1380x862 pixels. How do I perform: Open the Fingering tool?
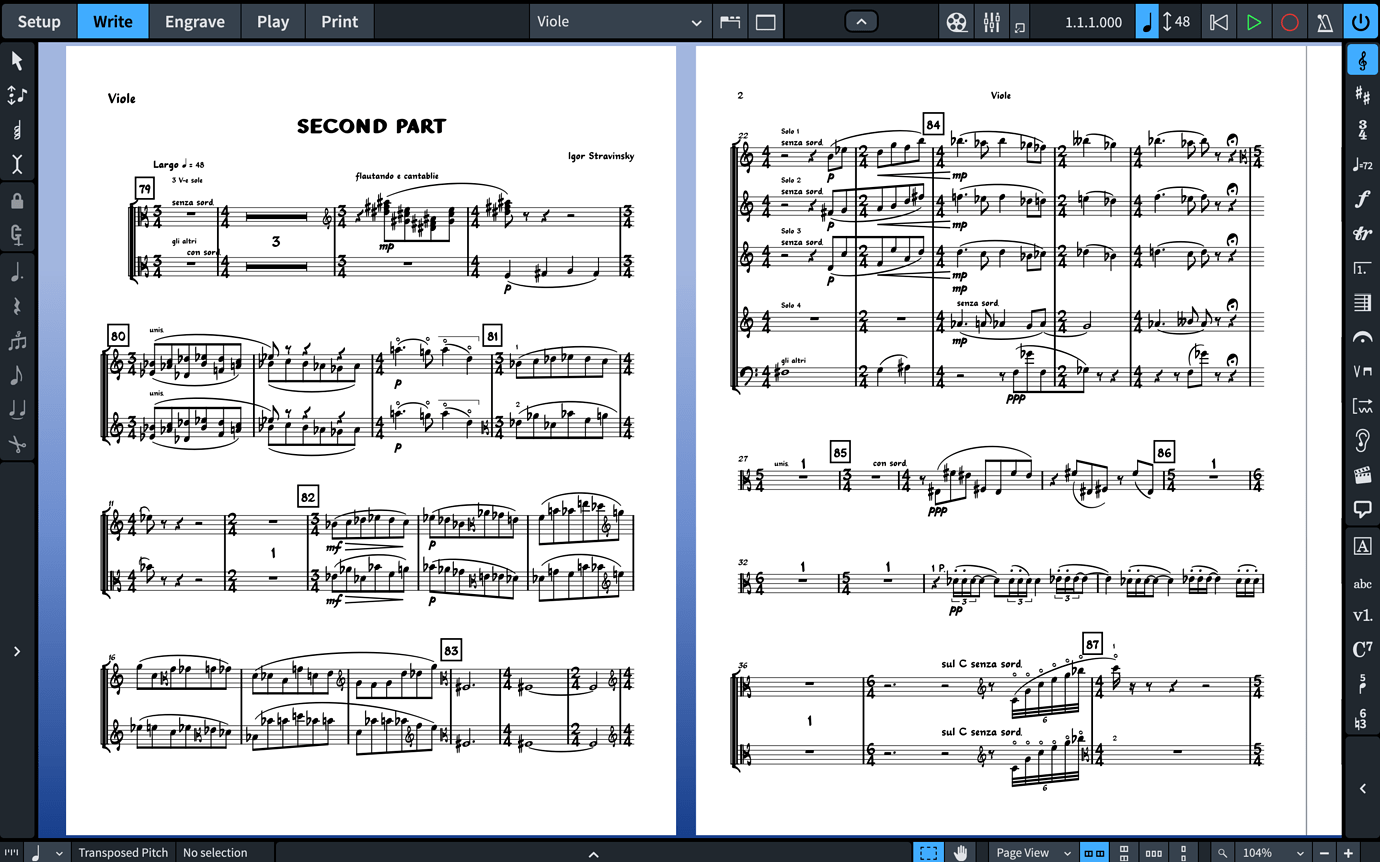tap(1362, 685)
